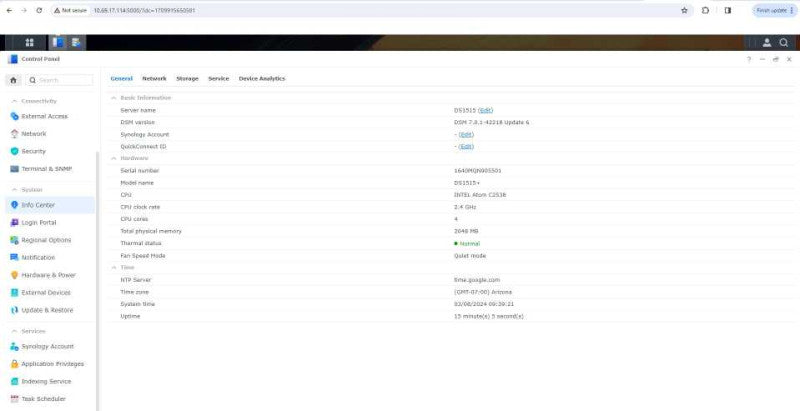Screen dimensions: 800x411
Task: Click the External Devices icon
Action: point(14,293)
